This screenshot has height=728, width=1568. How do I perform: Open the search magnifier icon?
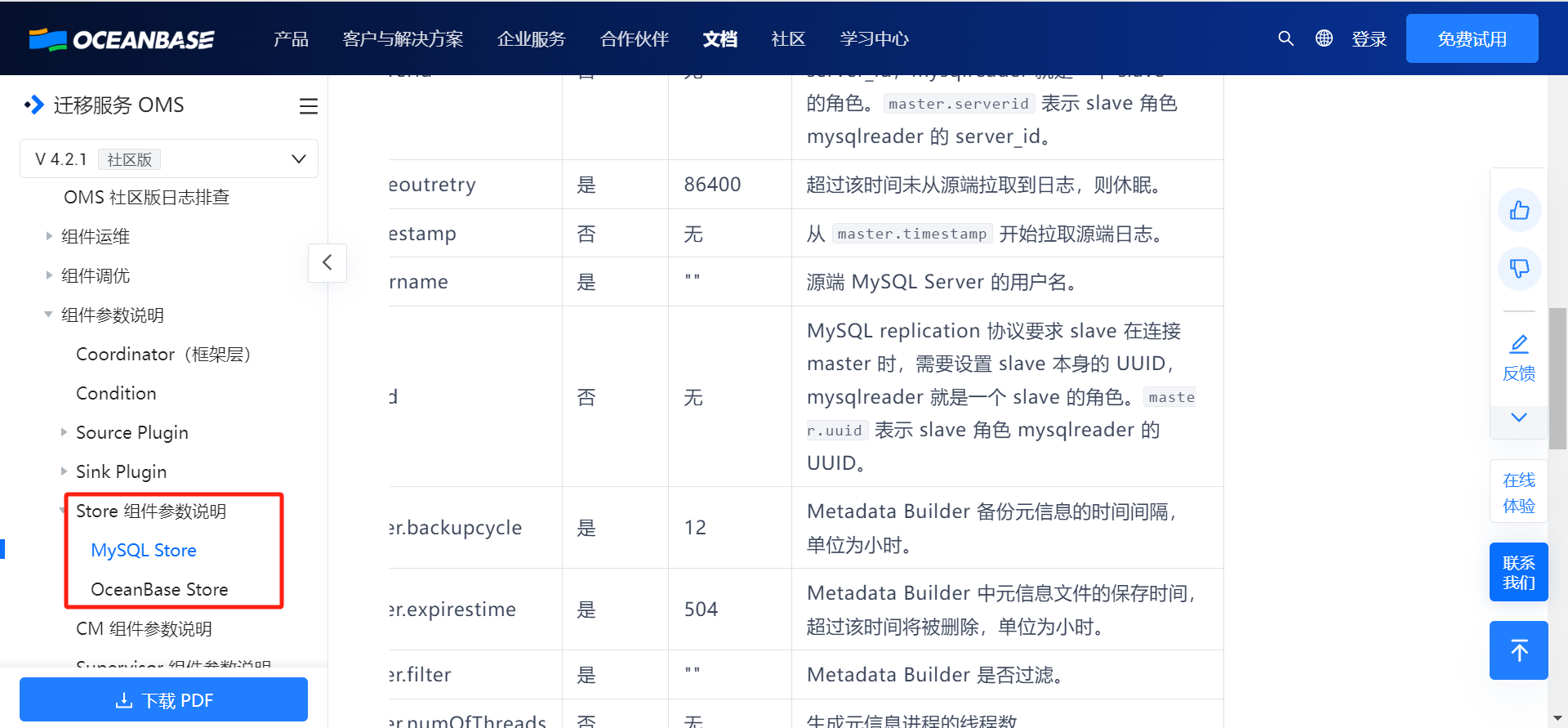tap(1285, 38)
